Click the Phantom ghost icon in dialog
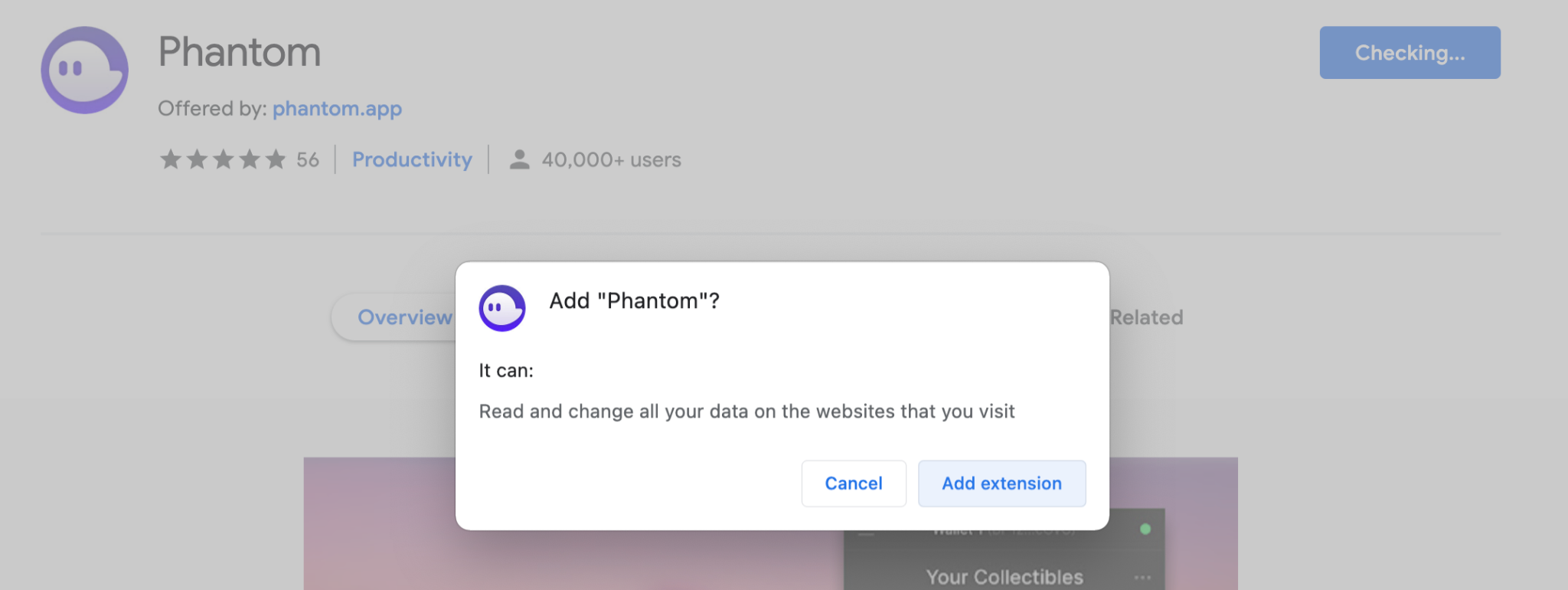The image size is (1568, 590). [502, 308]
